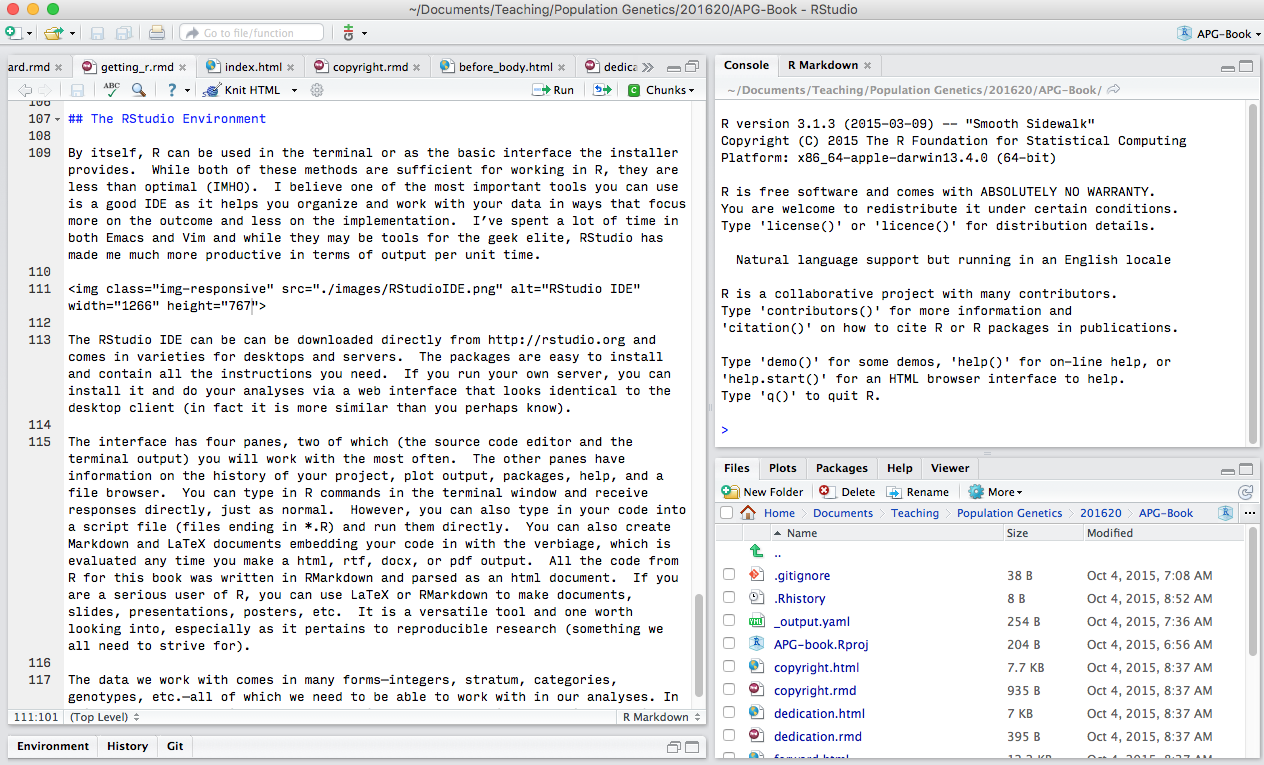
Task: Click the Teaching breadcrumb link
Action: pyautogui.click(x=915, y=513)
